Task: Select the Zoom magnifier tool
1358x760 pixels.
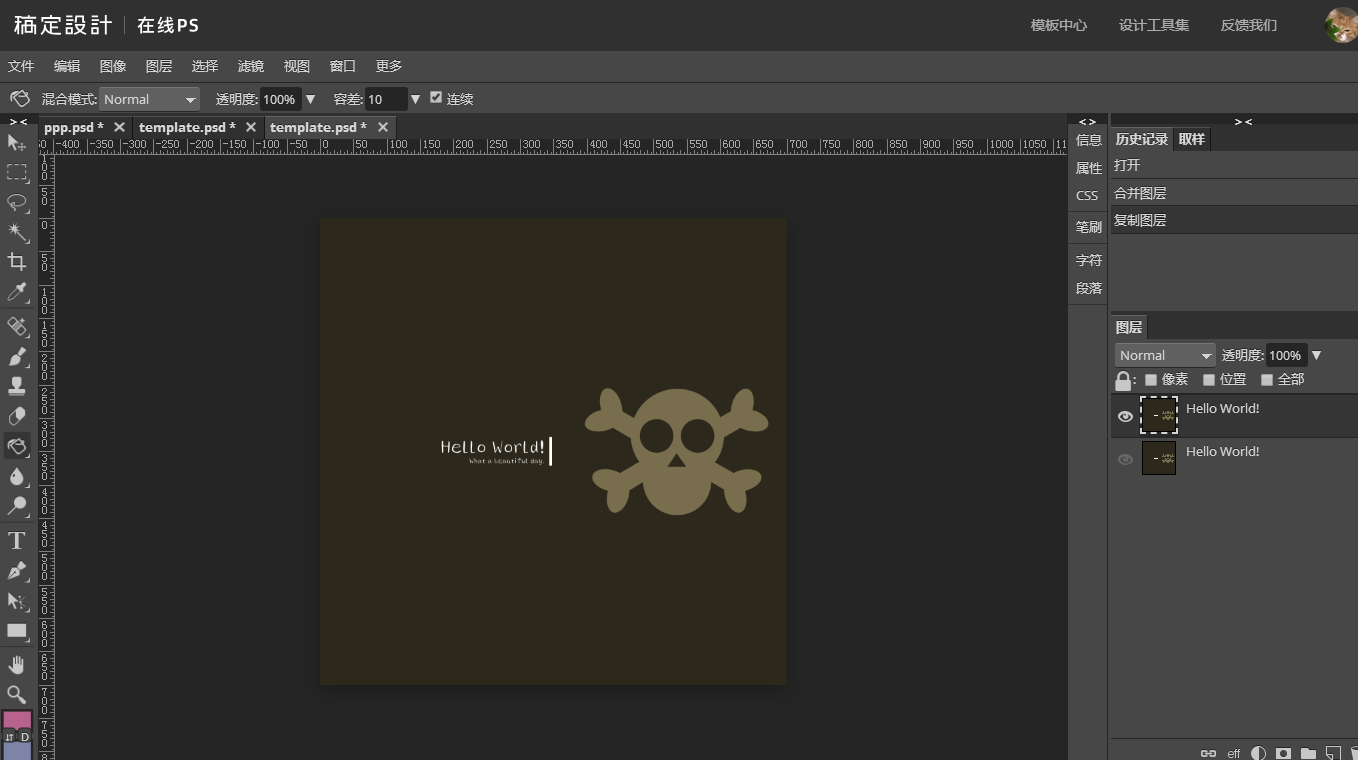Action: click(x=17, y=695)
